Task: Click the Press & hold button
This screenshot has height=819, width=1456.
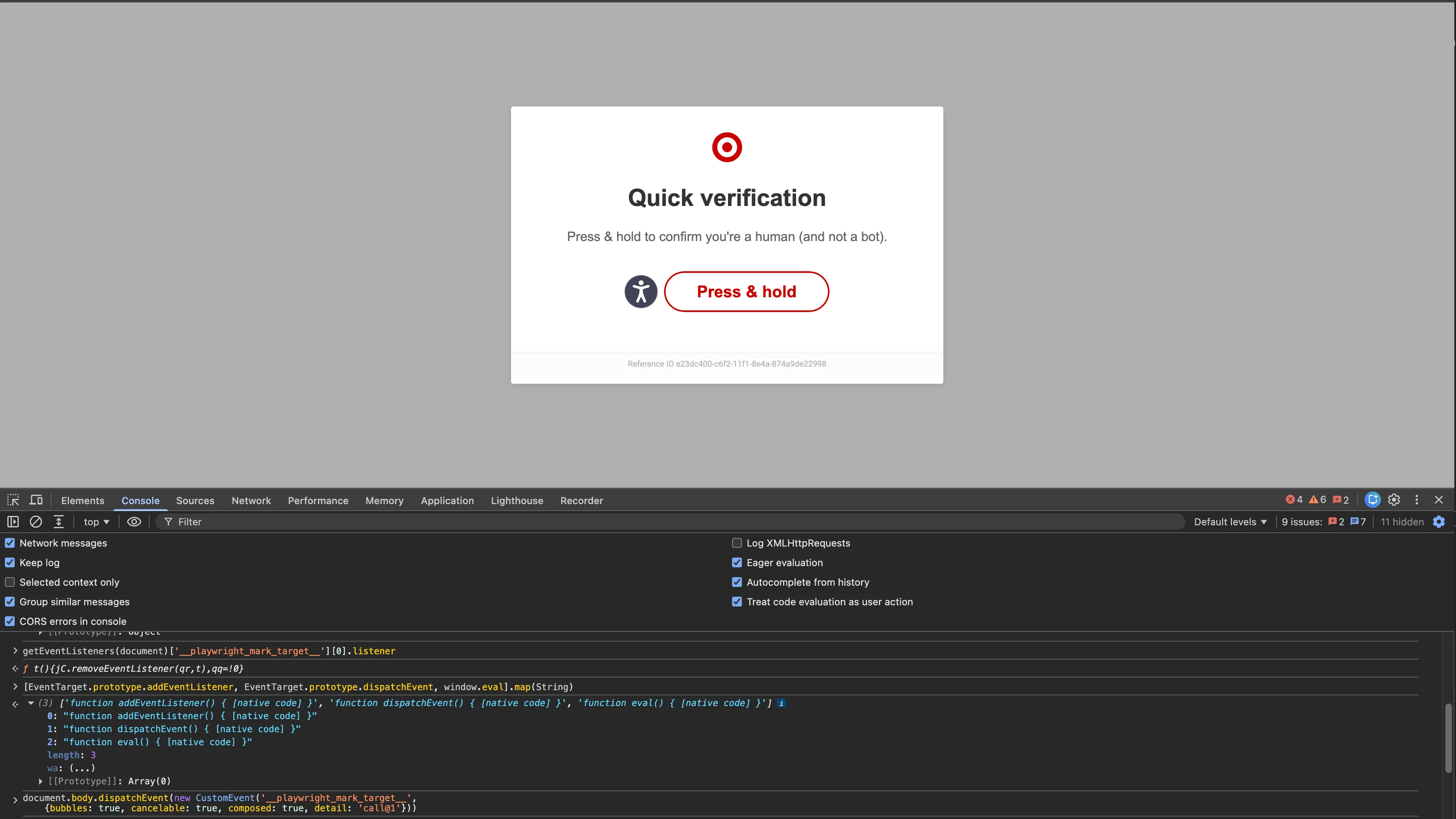Action: (746, 292)
